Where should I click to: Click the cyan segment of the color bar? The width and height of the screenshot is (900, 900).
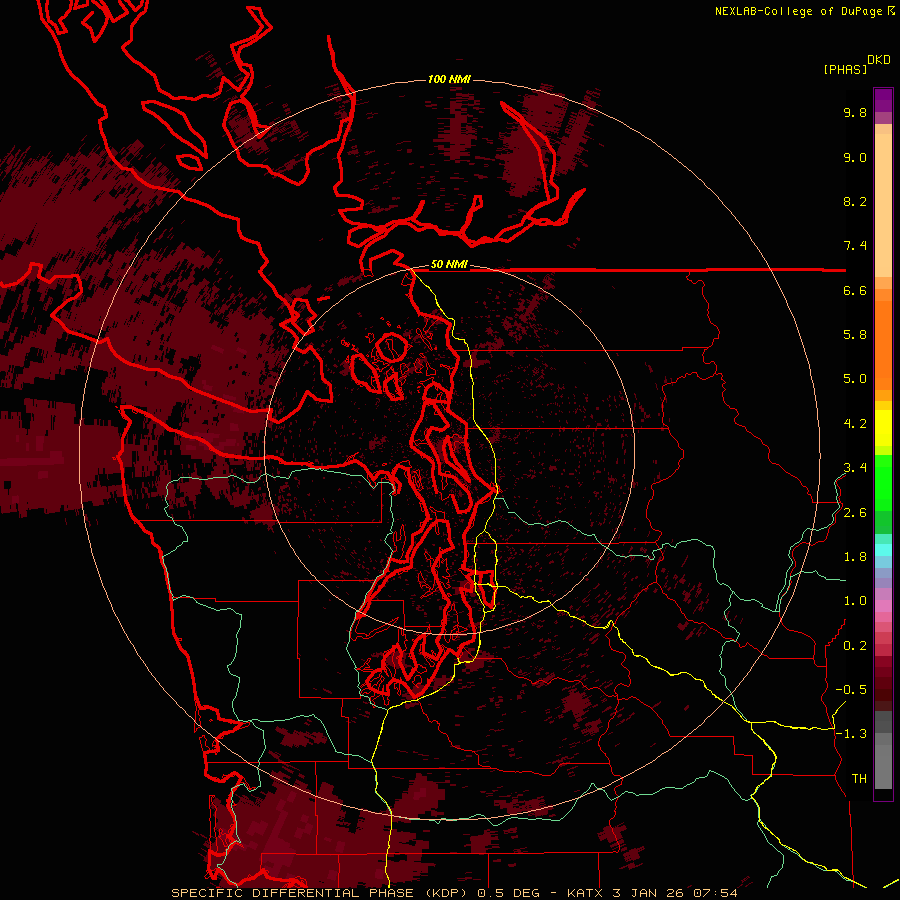pos(883,550)
